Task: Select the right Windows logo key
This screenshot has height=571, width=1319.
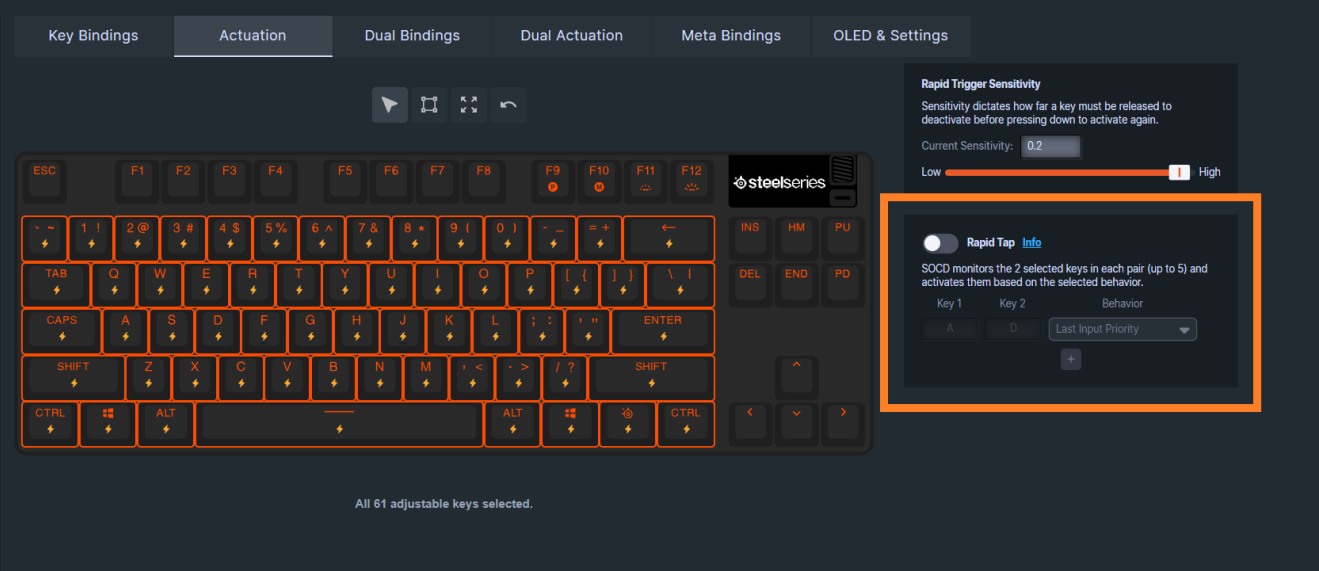Action: (x=570, y=423)
